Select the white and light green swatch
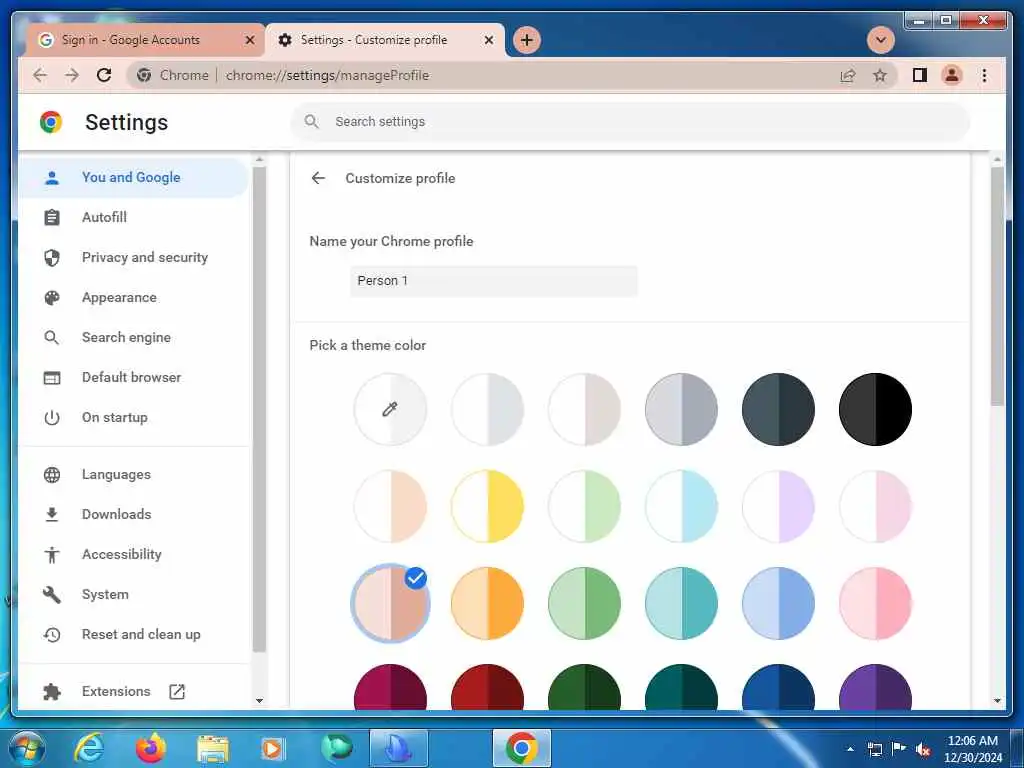 click(584, 506)
